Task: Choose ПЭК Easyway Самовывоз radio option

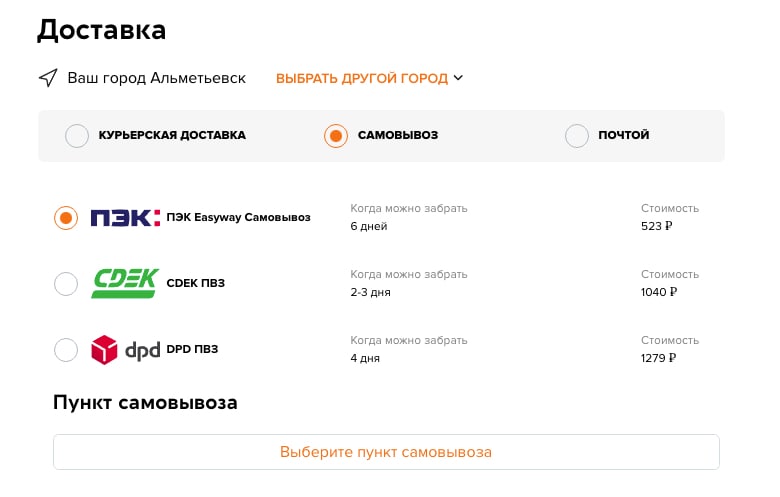Action: point(65,217)
